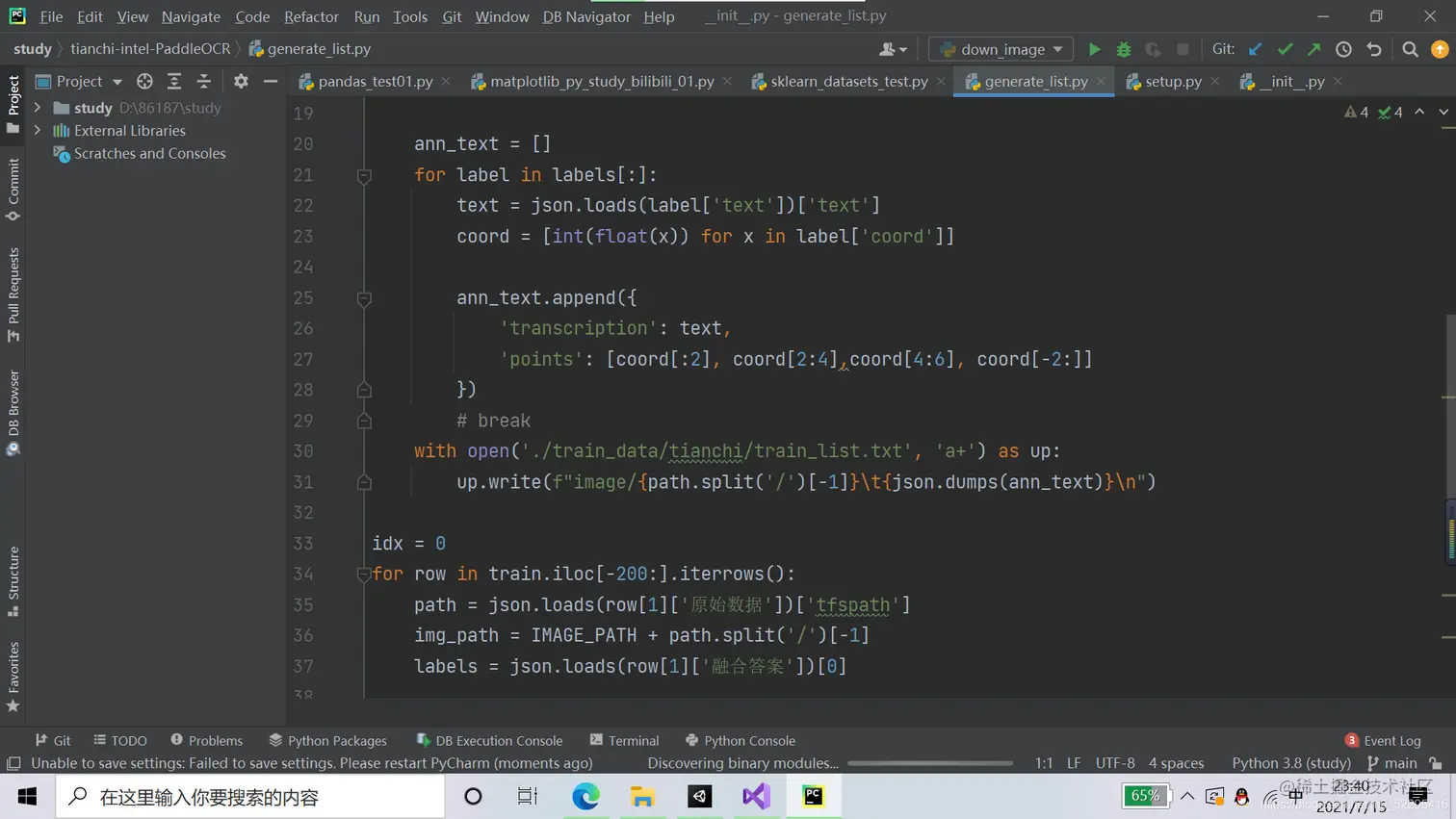1456x819 pixels.
Task: Switch to the setup.py tab
Action: pyautogui.click(x=1173, y=82)
